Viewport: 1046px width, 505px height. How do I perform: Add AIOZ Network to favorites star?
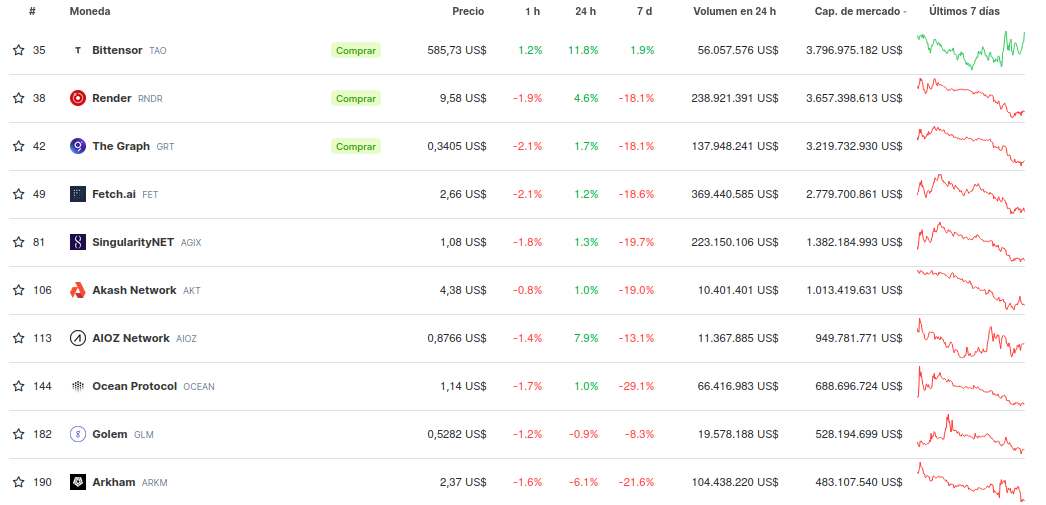[19, 338]
